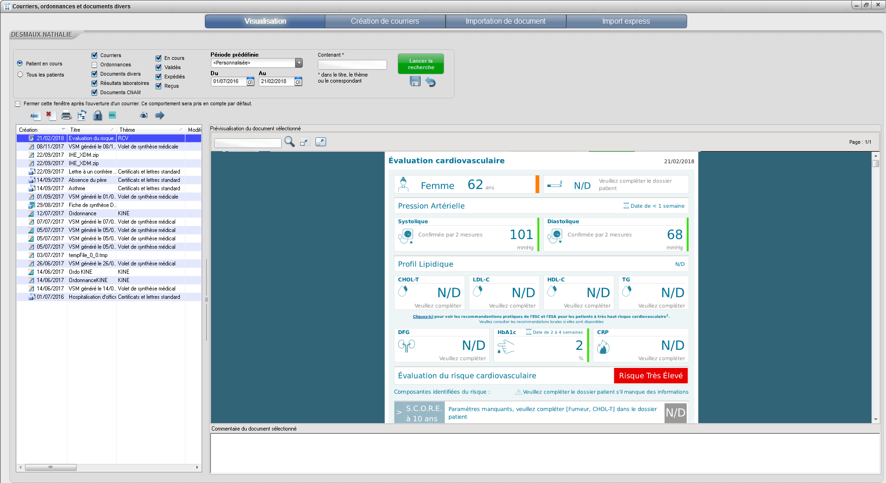Click the Abc rename icon in toolbar
Screen dimensions: 886x483
34,115
